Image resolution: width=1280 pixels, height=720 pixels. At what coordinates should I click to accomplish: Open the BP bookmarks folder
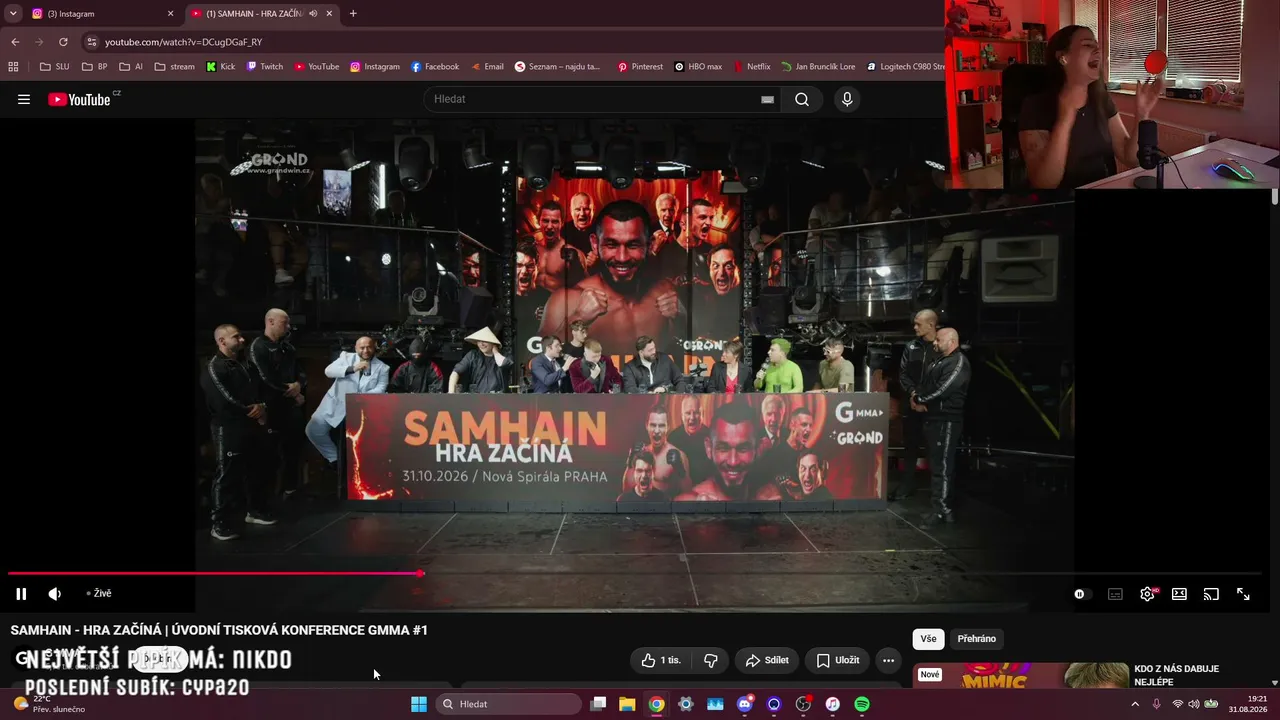(95, 67)
